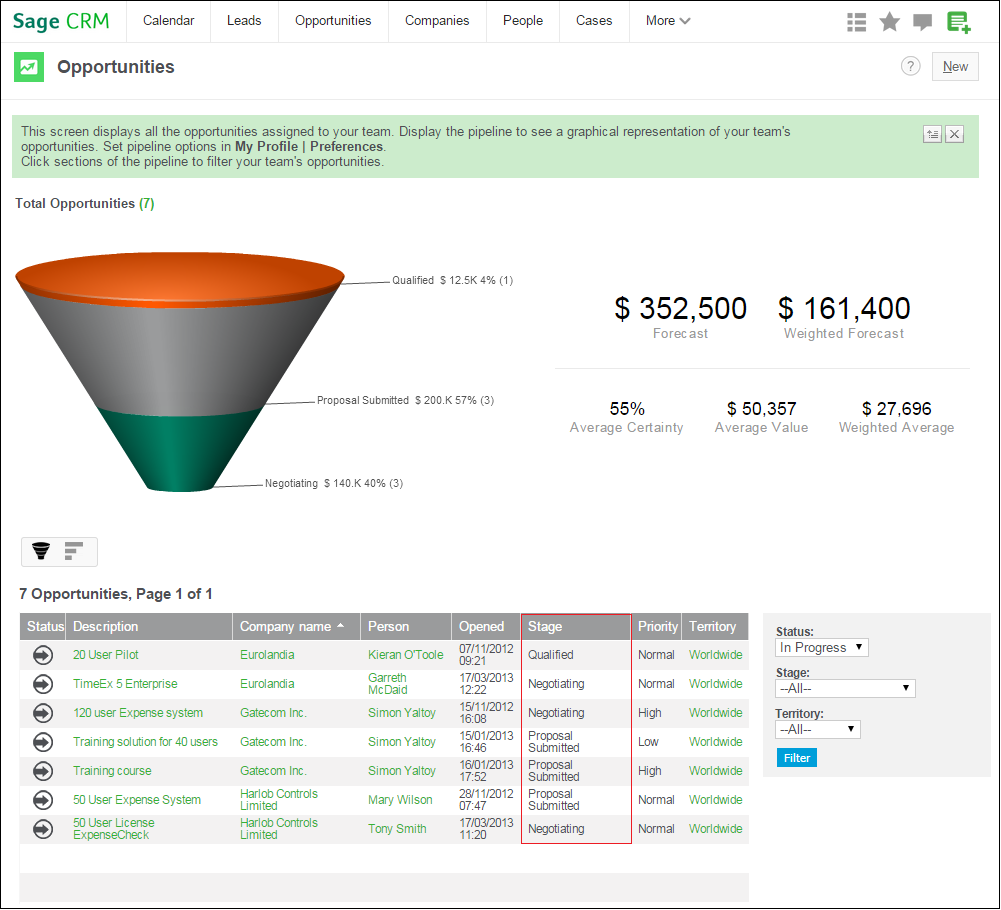Go to the Leads tab
The width and height of the screenshot is (1001, 910).
click(x=244, y=20)
